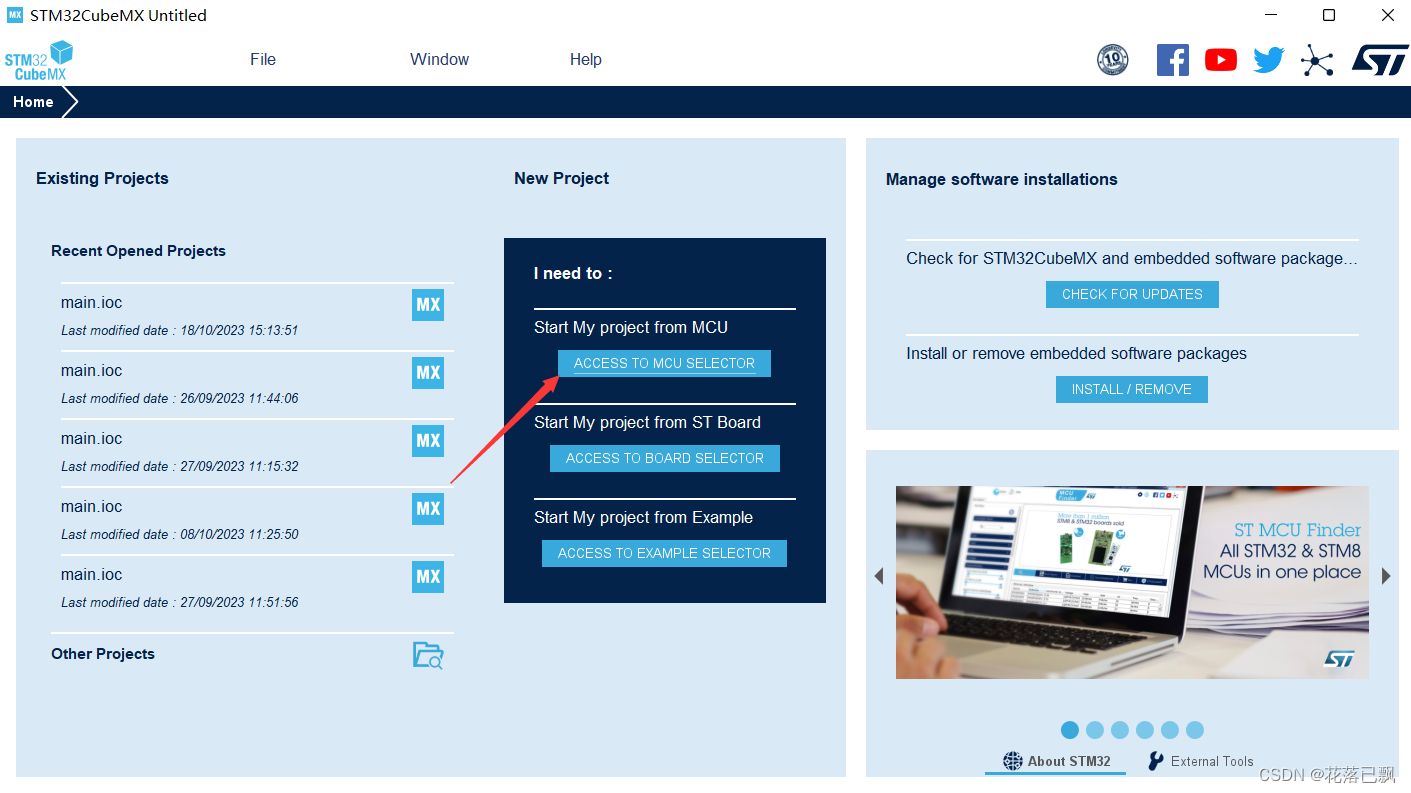Select the Home breadcrumb tab
This screenshot has height=793, width=1411.
pos(33,102)
